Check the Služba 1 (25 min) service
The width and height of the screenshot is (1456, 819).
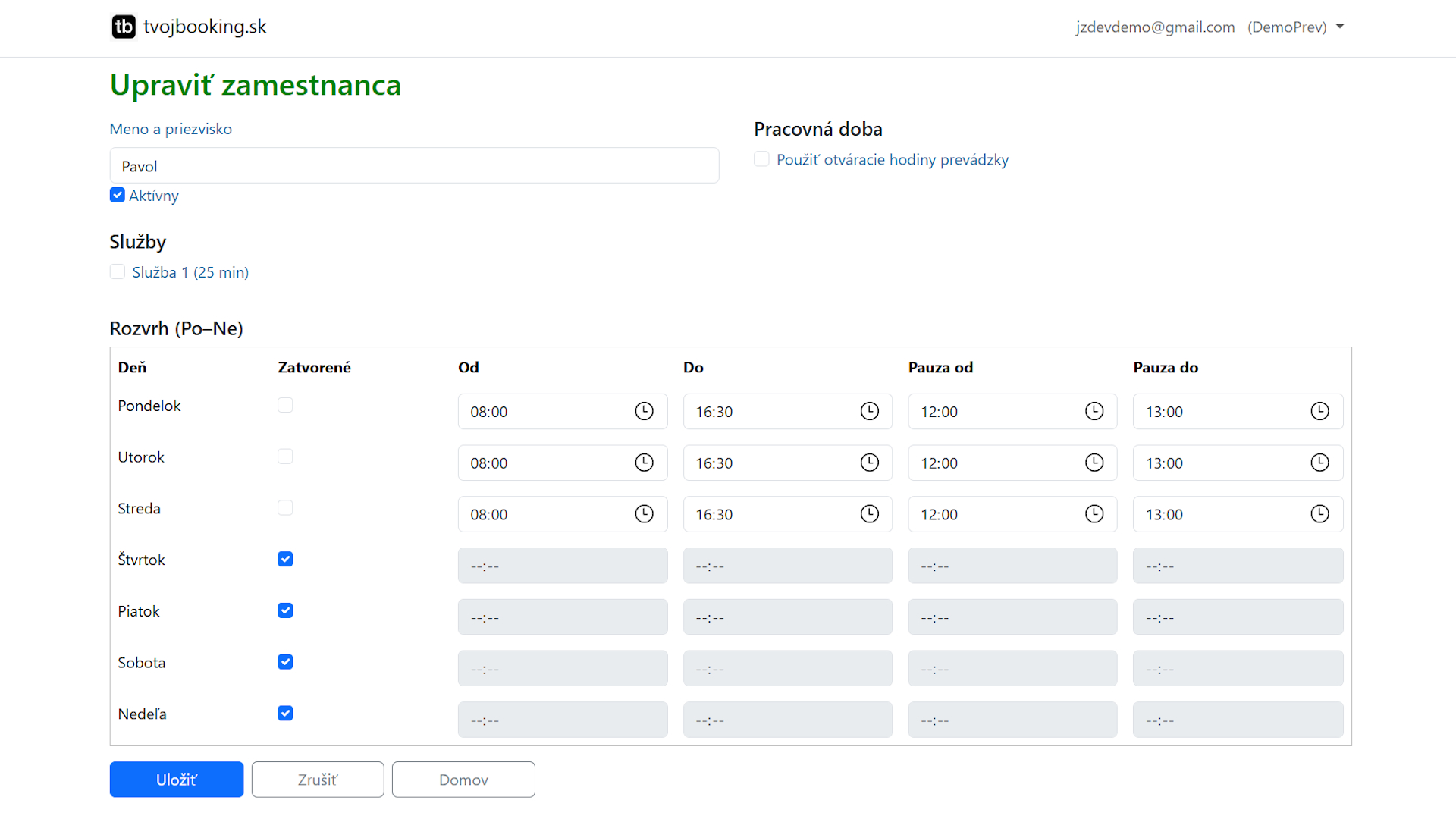pos(118,271)
